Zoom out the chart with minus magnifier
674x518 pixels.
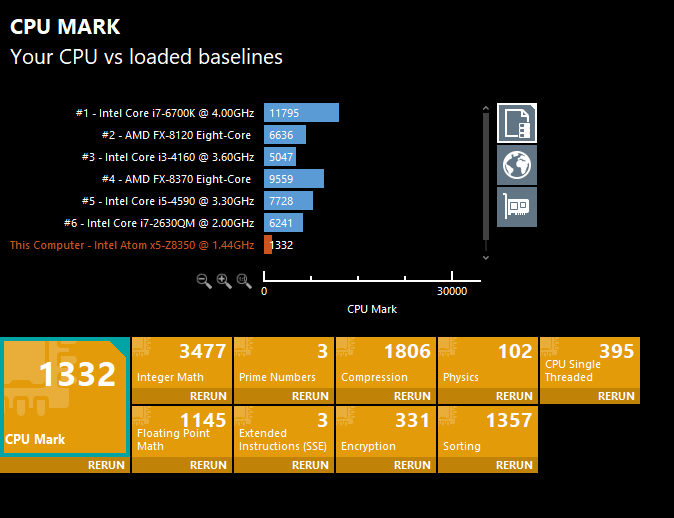coord(204,281)
